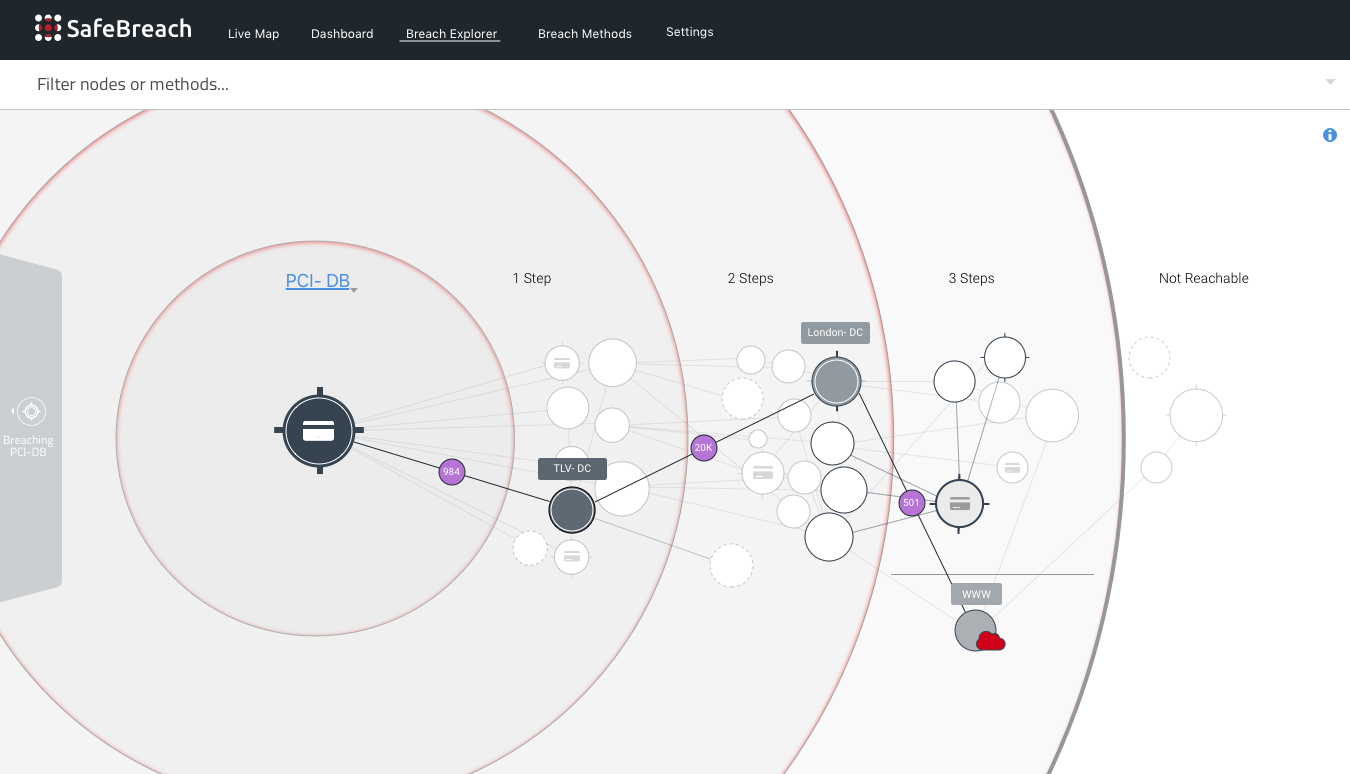Open the PCI- DB target link
Image resolution: width=1350 pixels, height=774 pixels.
pyautogui.click(x=317, y=281)
